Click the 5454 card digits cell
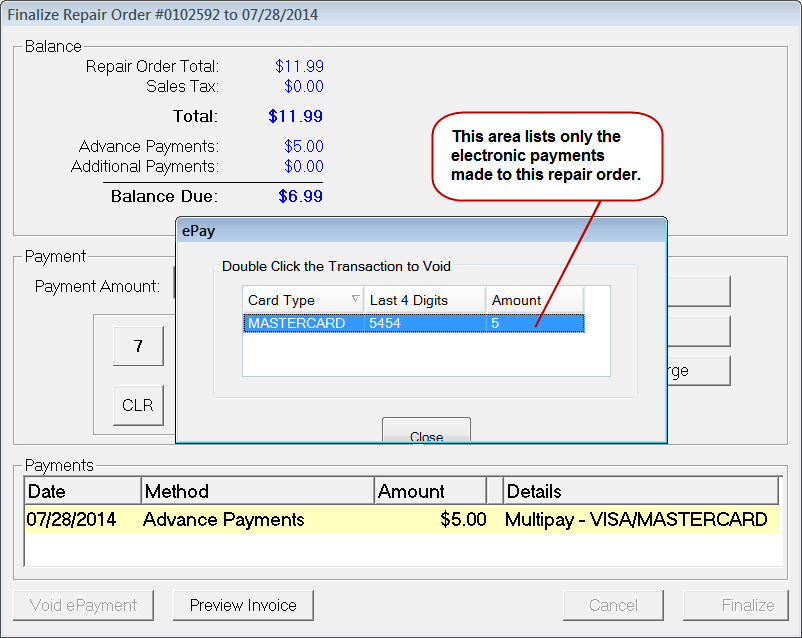Screen dimensions: 802x638 [x=386, y=323]
